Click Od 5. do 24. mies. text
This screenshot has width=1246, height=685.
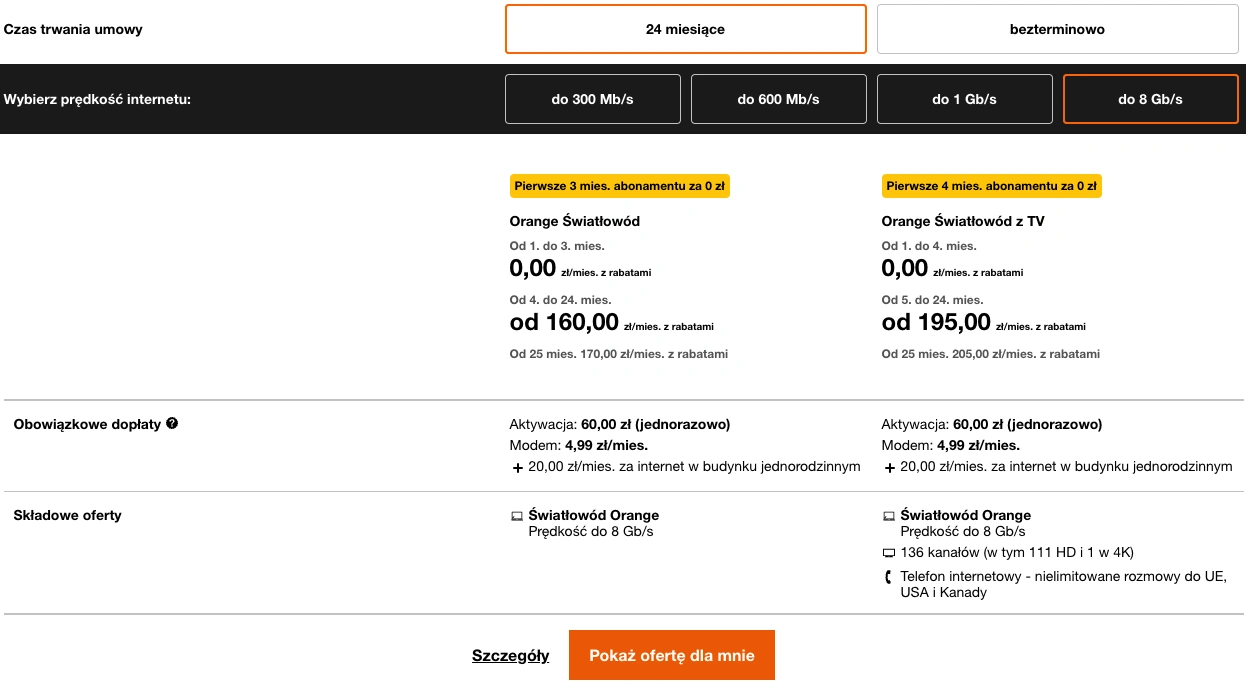coord(933,300)
